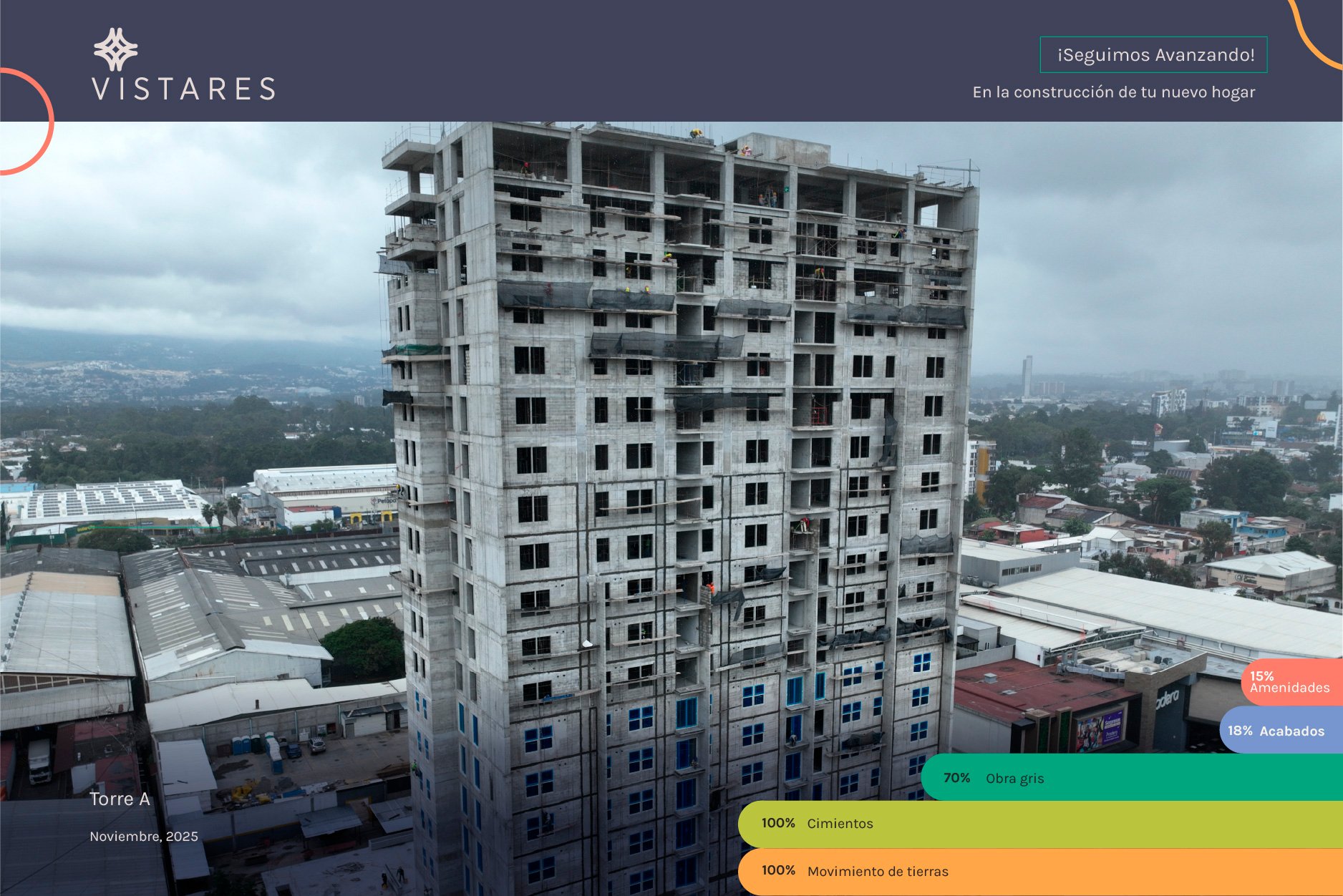The height and width of the screenshot is (896, 1343).
Task: Click the green Obra gris label
Action: (1014, 779)
